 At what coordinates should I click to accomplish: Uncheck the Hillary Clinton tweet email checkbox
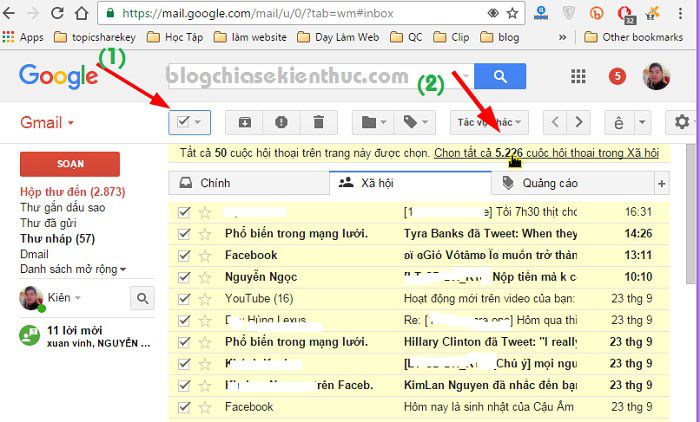tap(184, 342)
